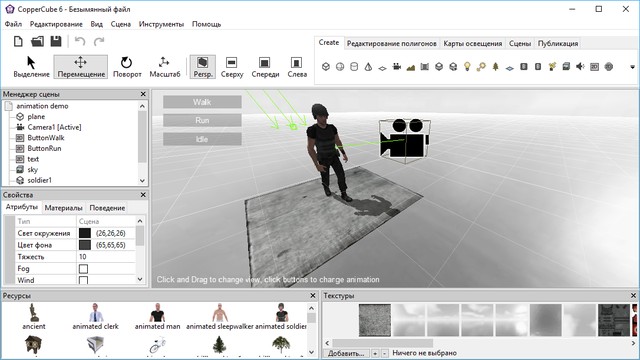Change the Свет окружения color swatch

click(x=84, y=233)
